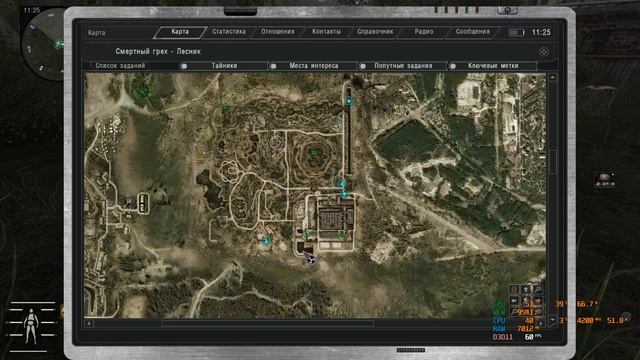
Task: Click the center-on-quest-target crosshair icon
Action: [x=544, y=52]
